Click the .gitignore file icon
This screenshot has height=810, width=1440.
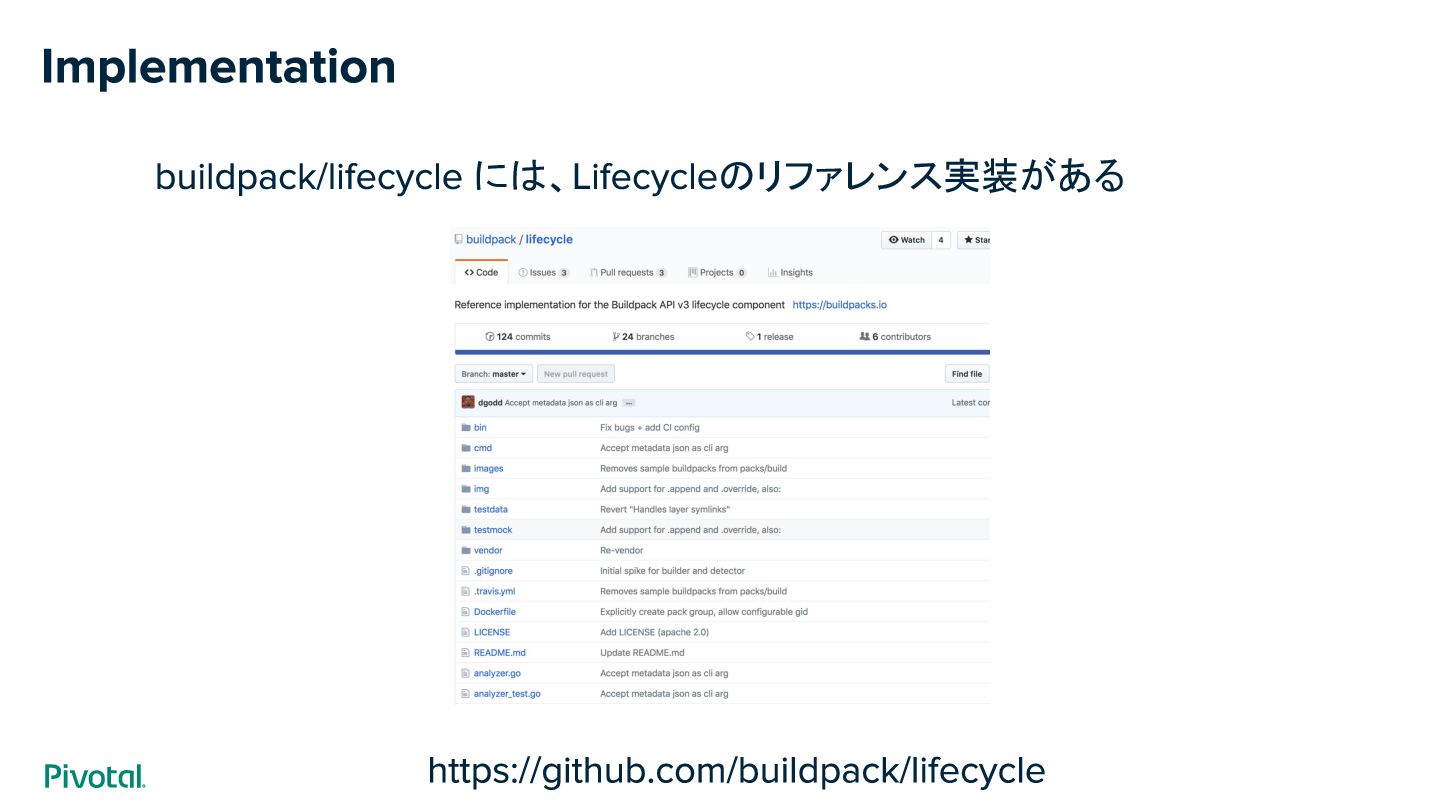[465, 571]
